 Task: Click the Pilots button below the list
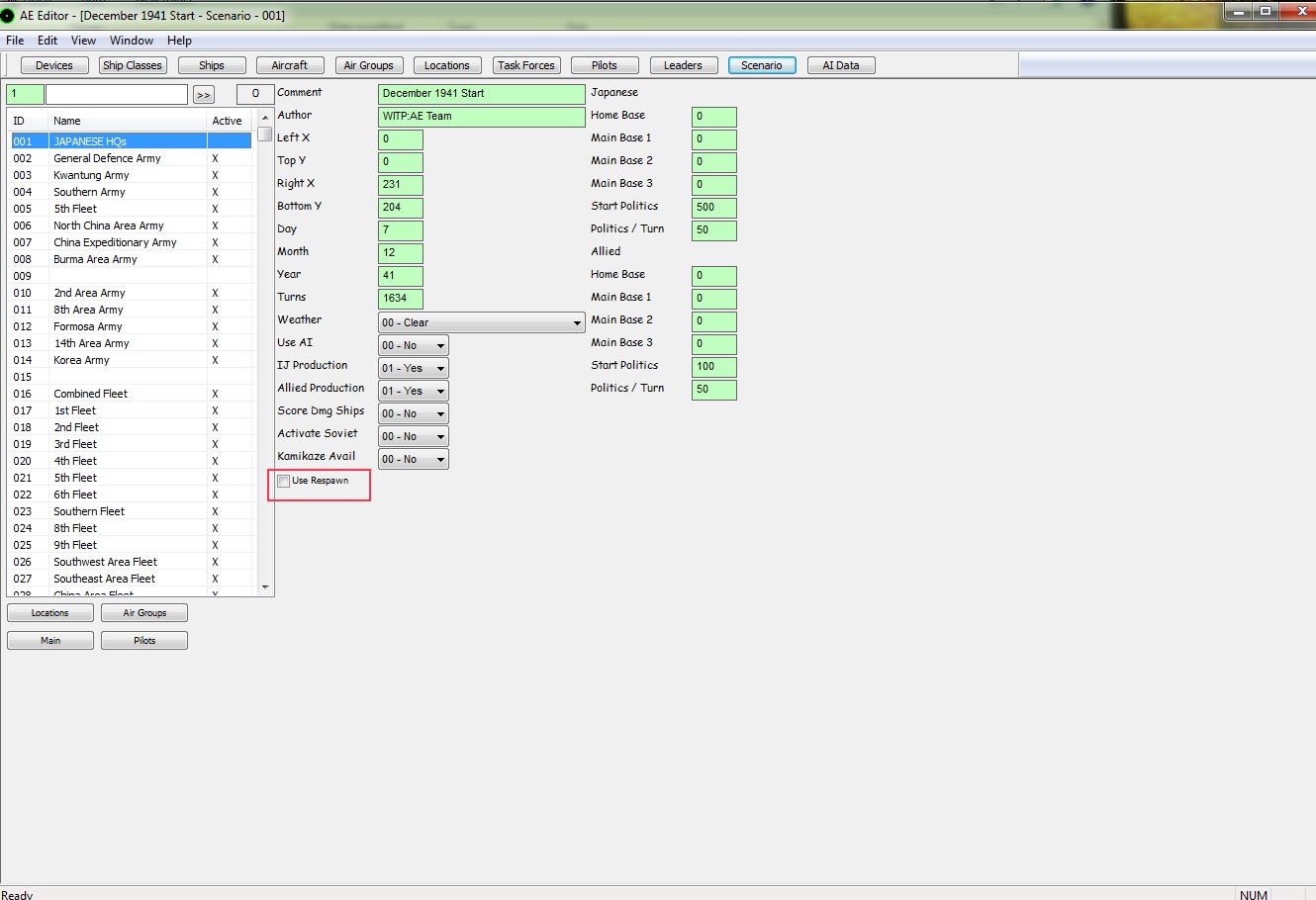[144, 641]
